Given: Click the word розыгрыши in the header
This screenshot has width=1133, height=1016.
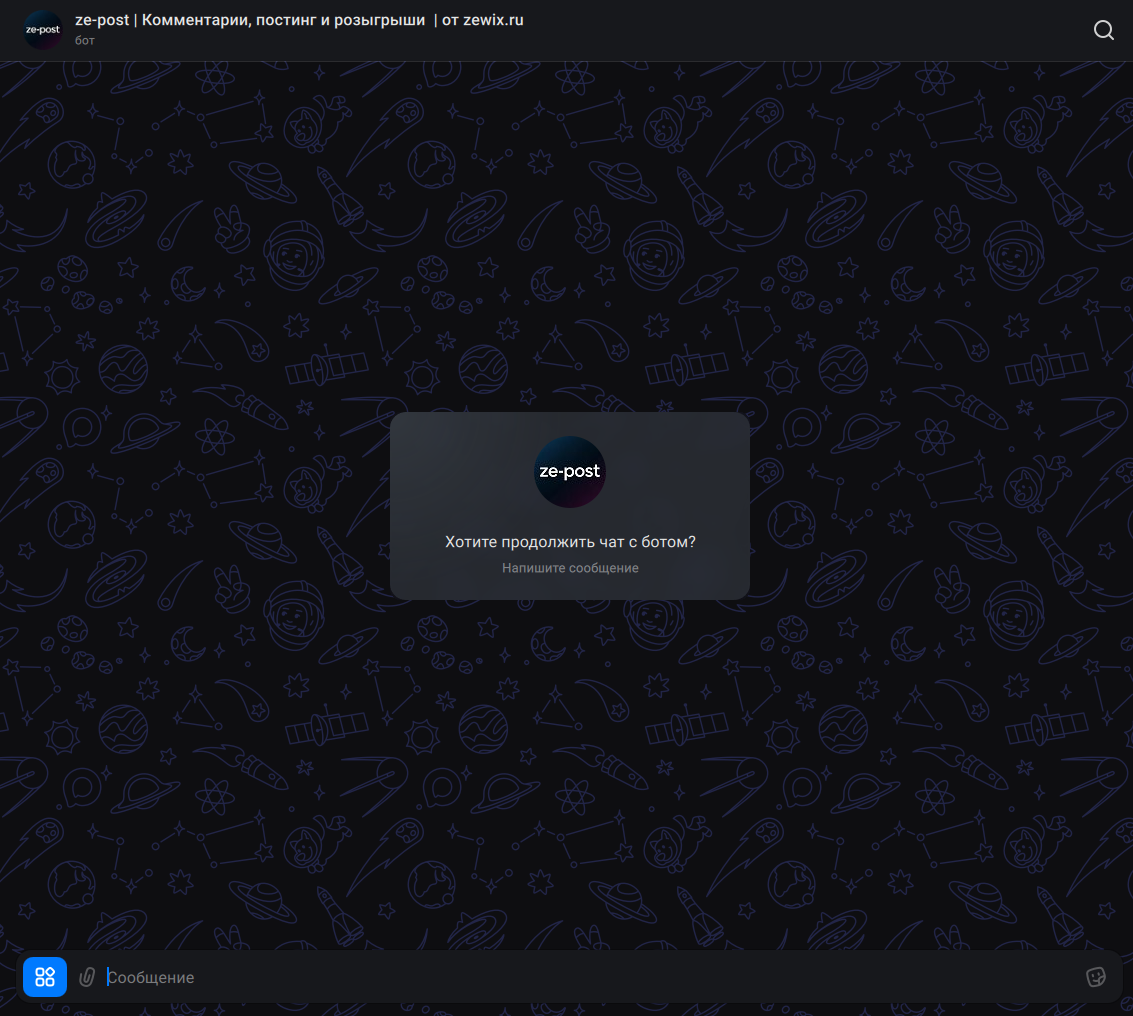Looking at the screenshot, I should click(x=383, y=20).
